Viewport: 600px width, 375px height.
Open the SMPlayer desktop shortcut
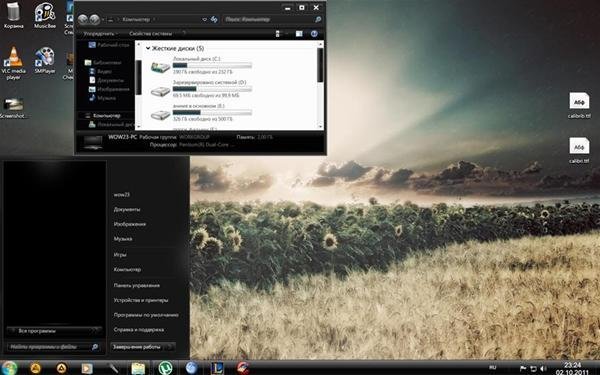pyautogui.click(x=45, y=60)
